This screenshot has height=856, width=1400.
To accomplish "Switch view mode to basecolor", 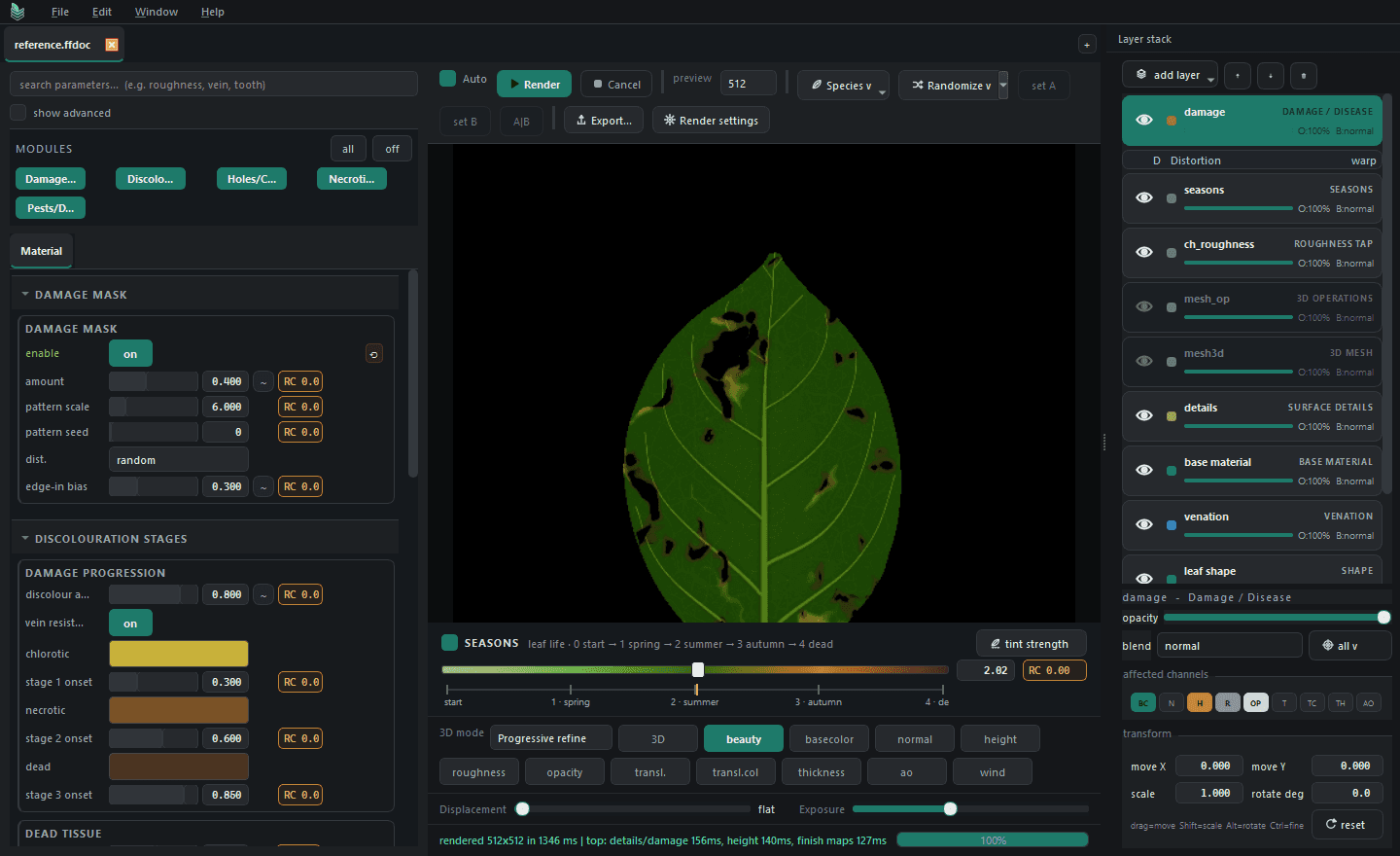I will pyautogui.click(x=829, y=739).
